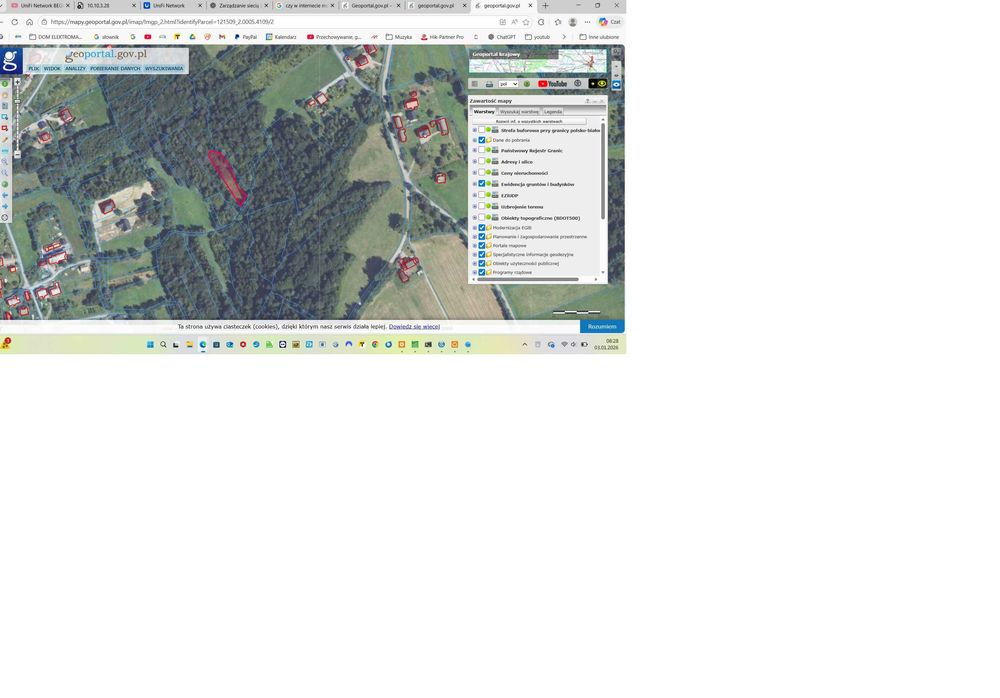The image size is (1000, 698).
Task: Enable the Adresy i ulice layer checkbox
Action: point(482,161)
